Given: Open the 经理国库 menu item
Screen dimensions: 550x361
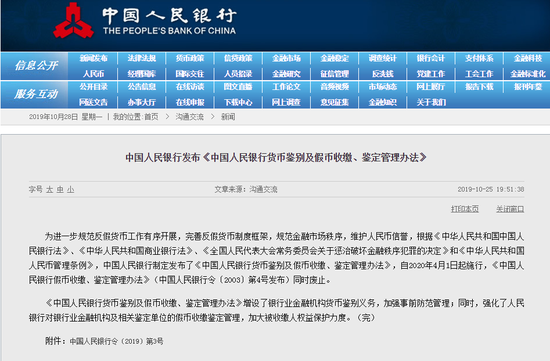Looking at the screenshot, I should 142,74.
